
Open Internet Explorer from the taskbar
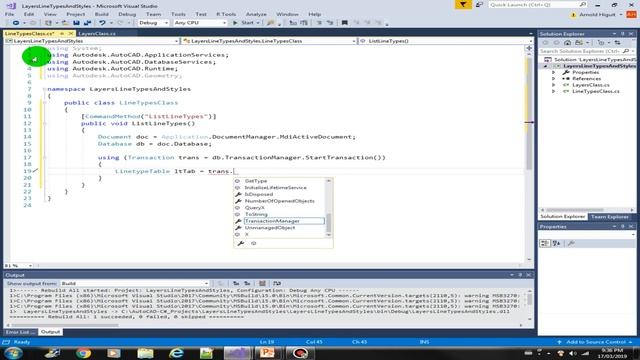[176, 353]
